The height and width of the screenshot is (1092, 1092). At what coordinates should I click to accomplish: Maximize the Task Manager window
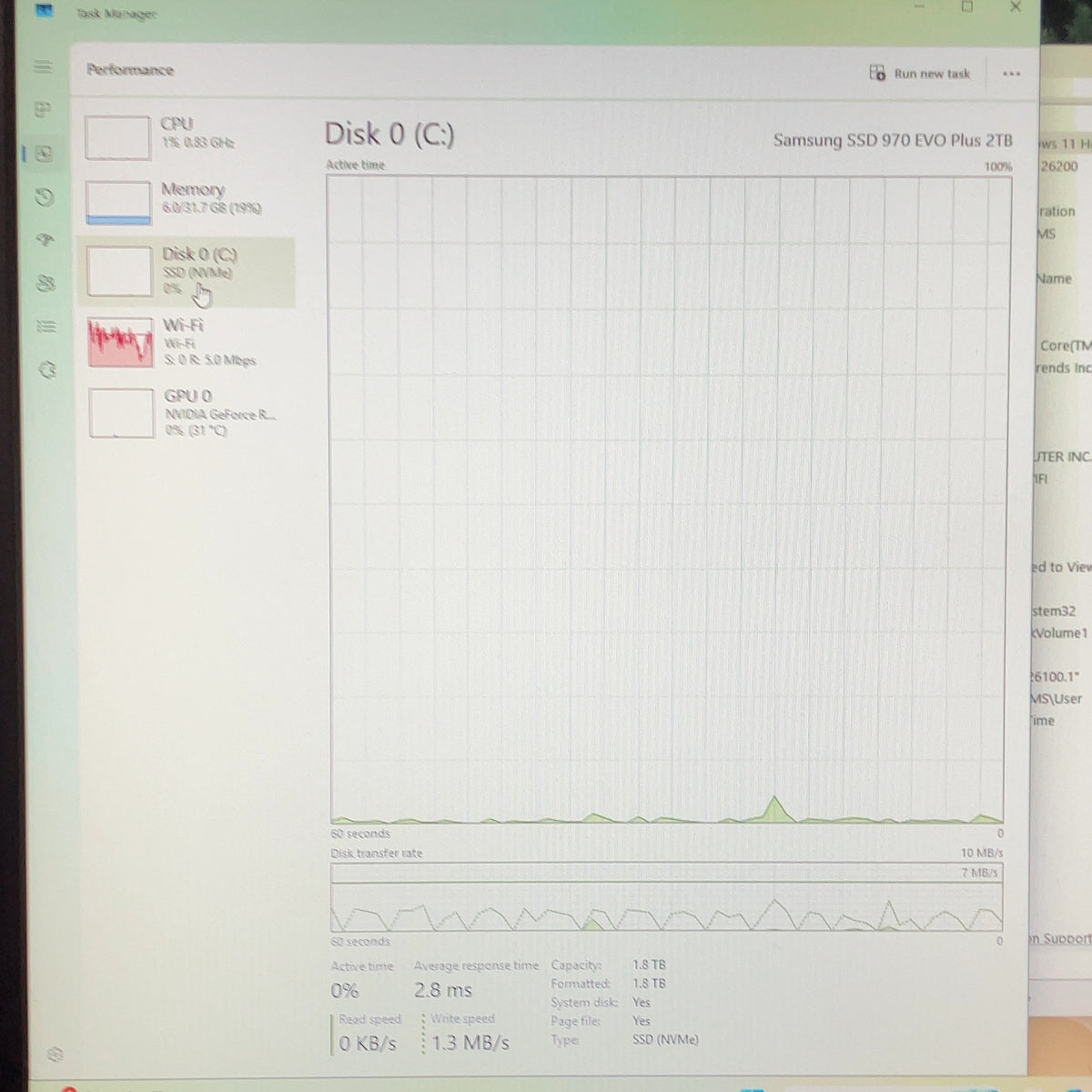point(967,7)
